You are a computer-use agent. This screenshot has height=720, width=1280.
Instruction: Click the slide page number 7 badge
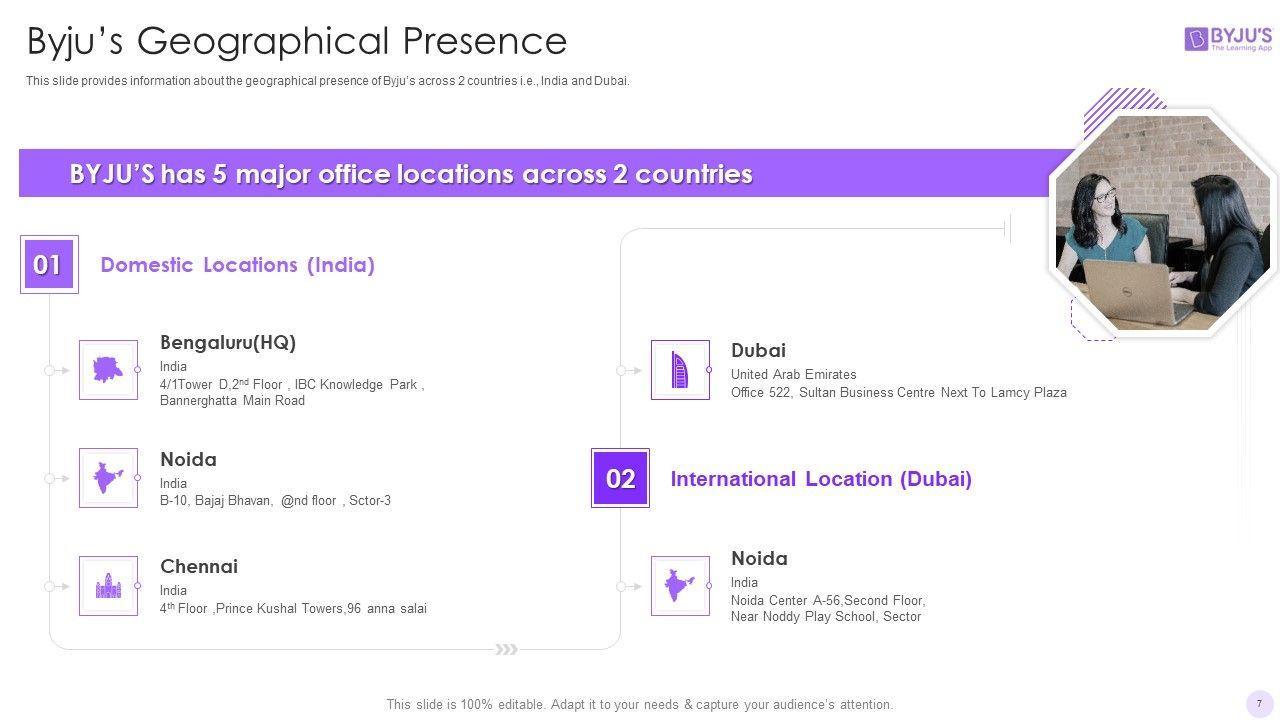[x=1259, y=704]
